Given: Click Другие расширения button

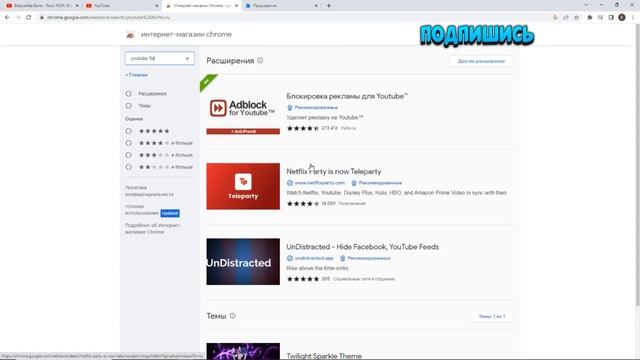Looking at the screenshot, I should click(x=481, y=61).
